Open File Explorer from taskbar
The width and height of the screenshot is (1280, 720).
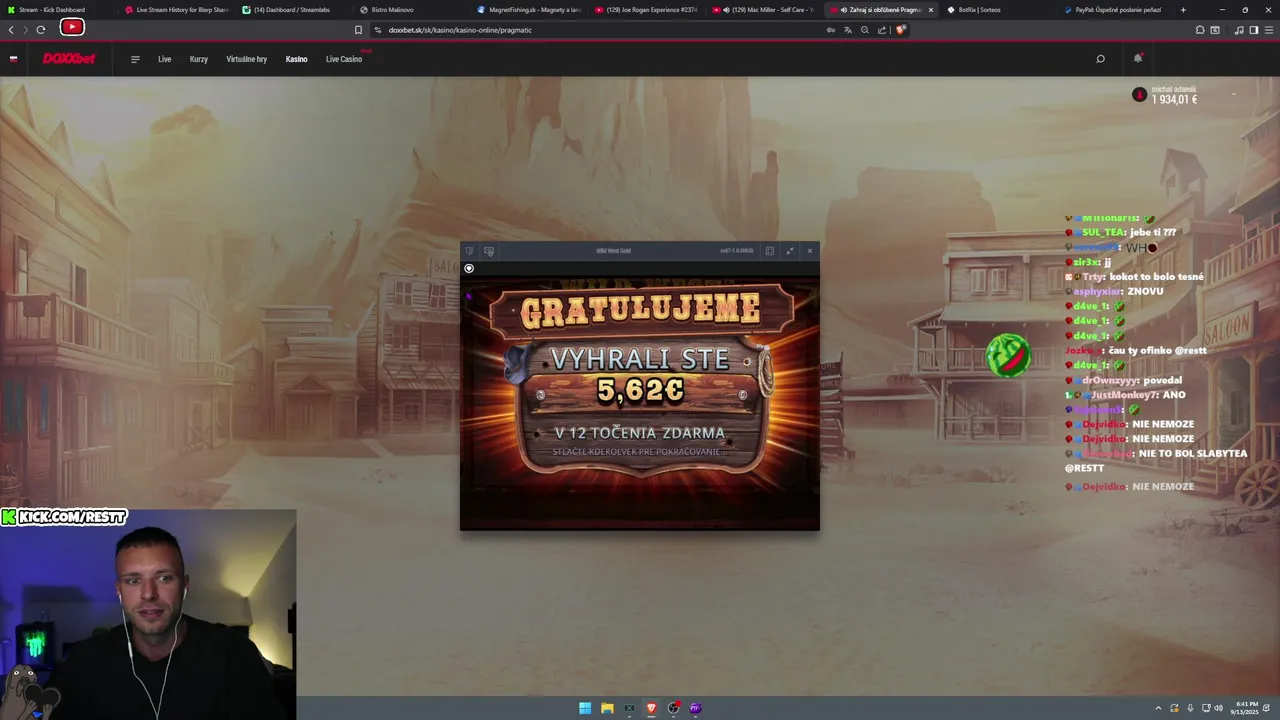click(607, 708)
